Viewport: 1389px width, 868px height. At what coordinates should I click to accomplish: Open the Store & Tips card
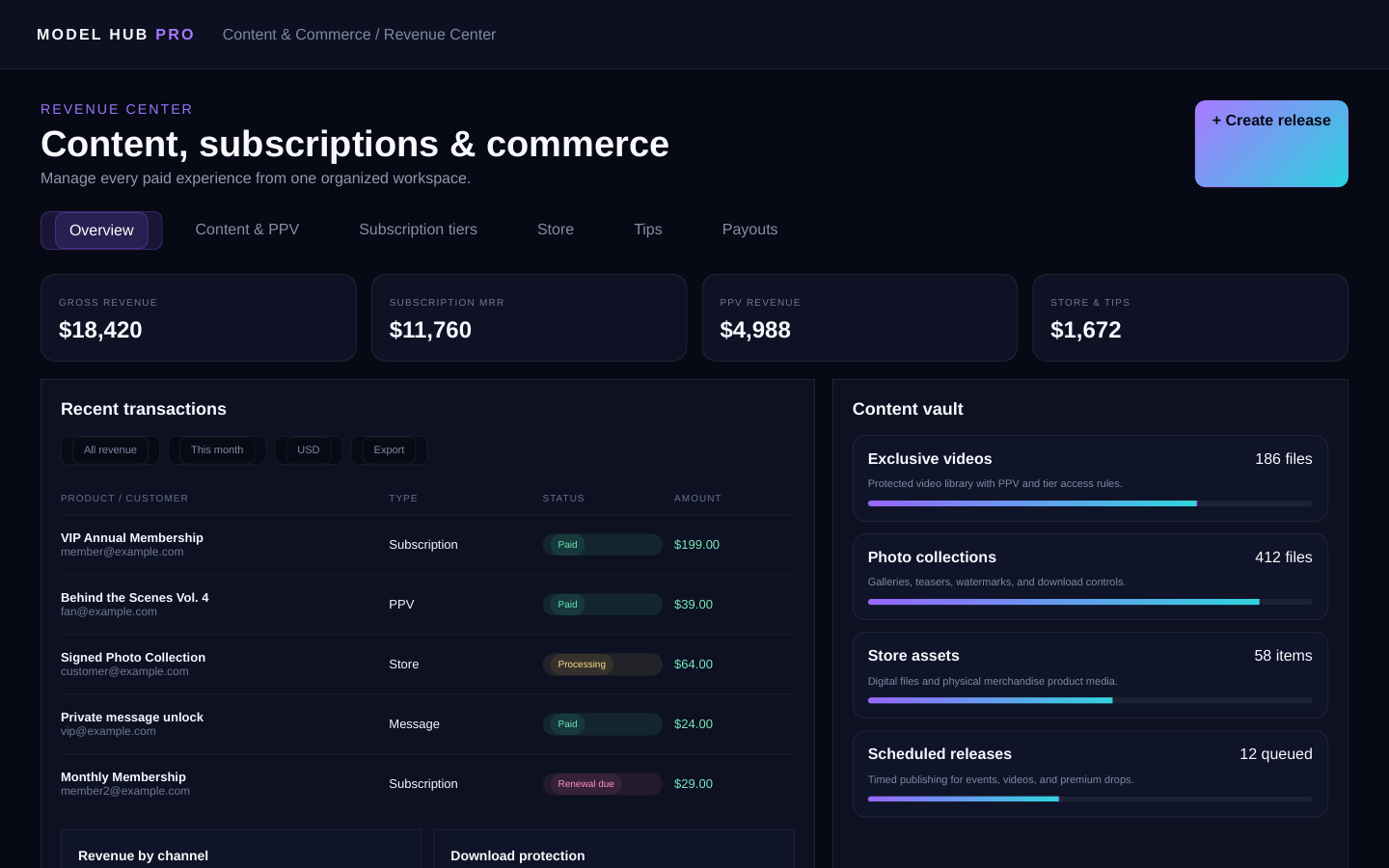click(1190, 317)
